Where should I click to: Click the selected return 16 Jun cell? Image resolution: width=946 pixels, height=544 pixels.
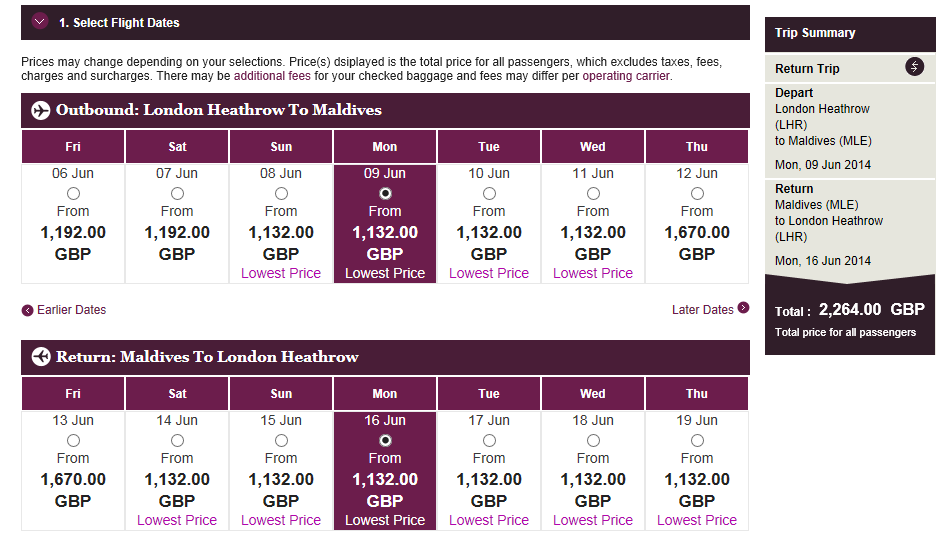tap(385, 470)
